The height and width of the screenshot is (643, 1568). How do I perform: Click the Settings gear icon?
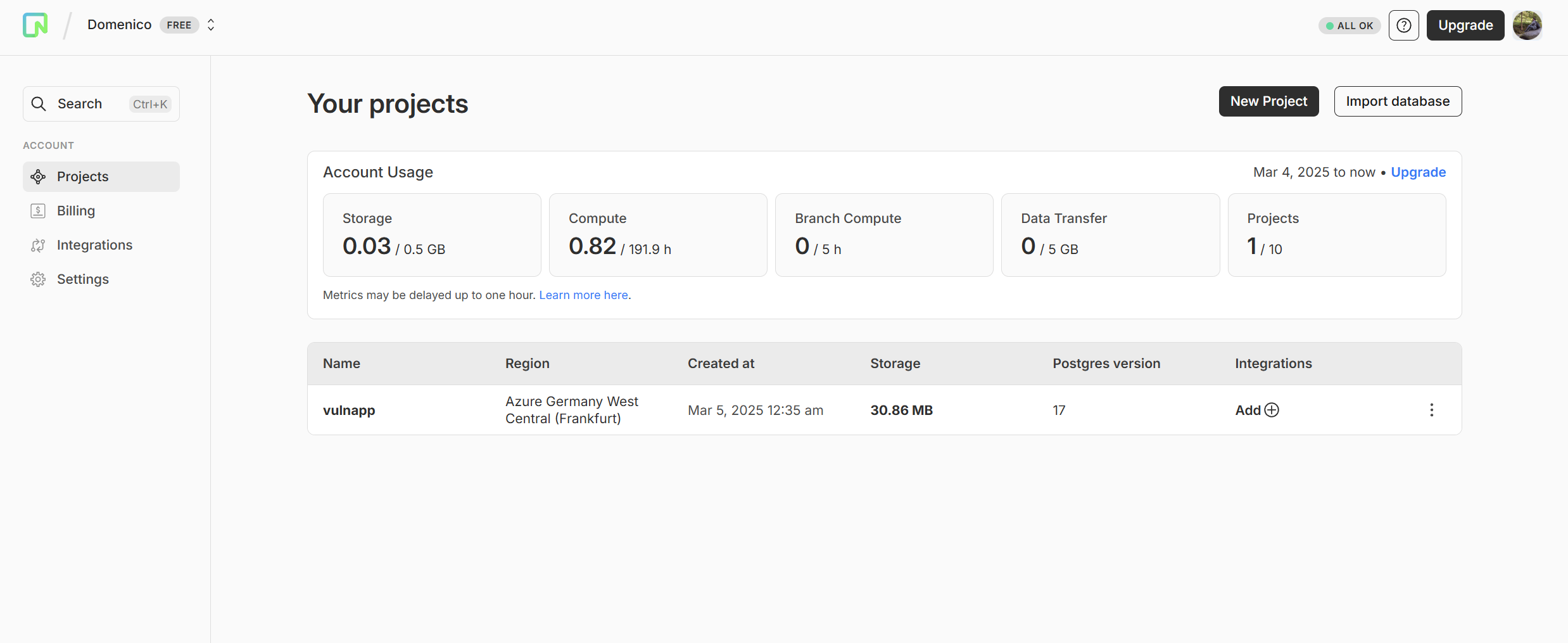pos(38,279)
